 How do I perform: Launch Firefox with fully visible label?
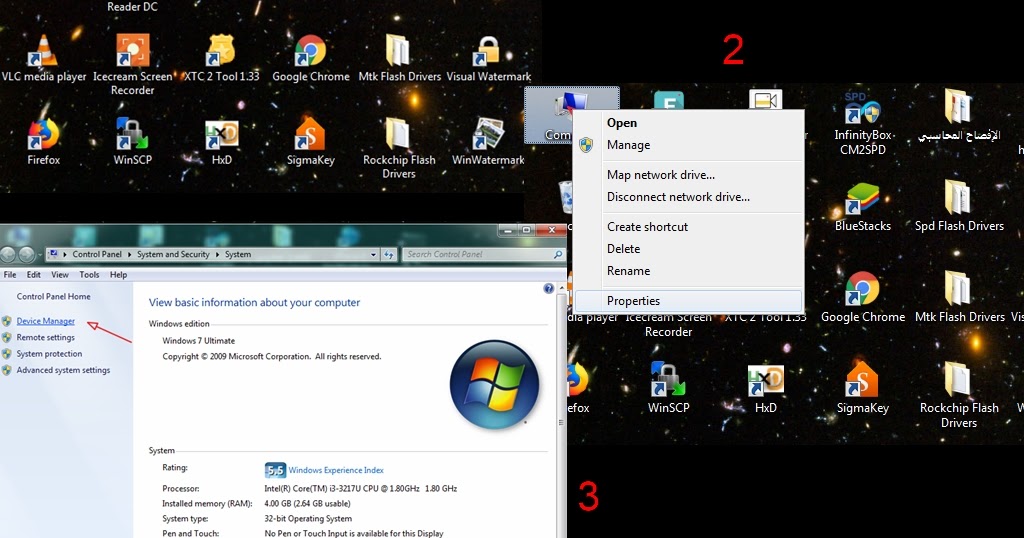tap(43, 134)
